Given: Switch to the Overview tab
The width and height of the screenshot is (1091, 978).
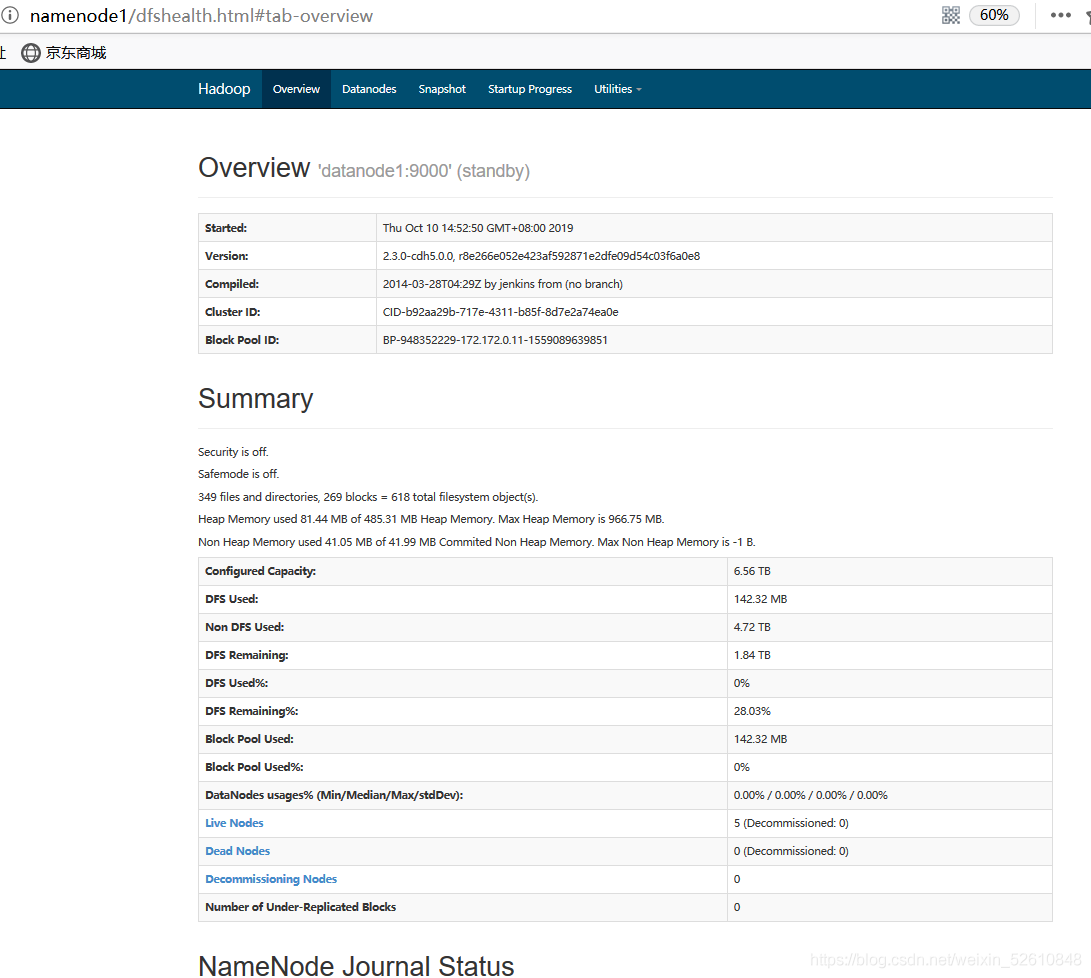Looking at the screenshot, I should [296, 89].
